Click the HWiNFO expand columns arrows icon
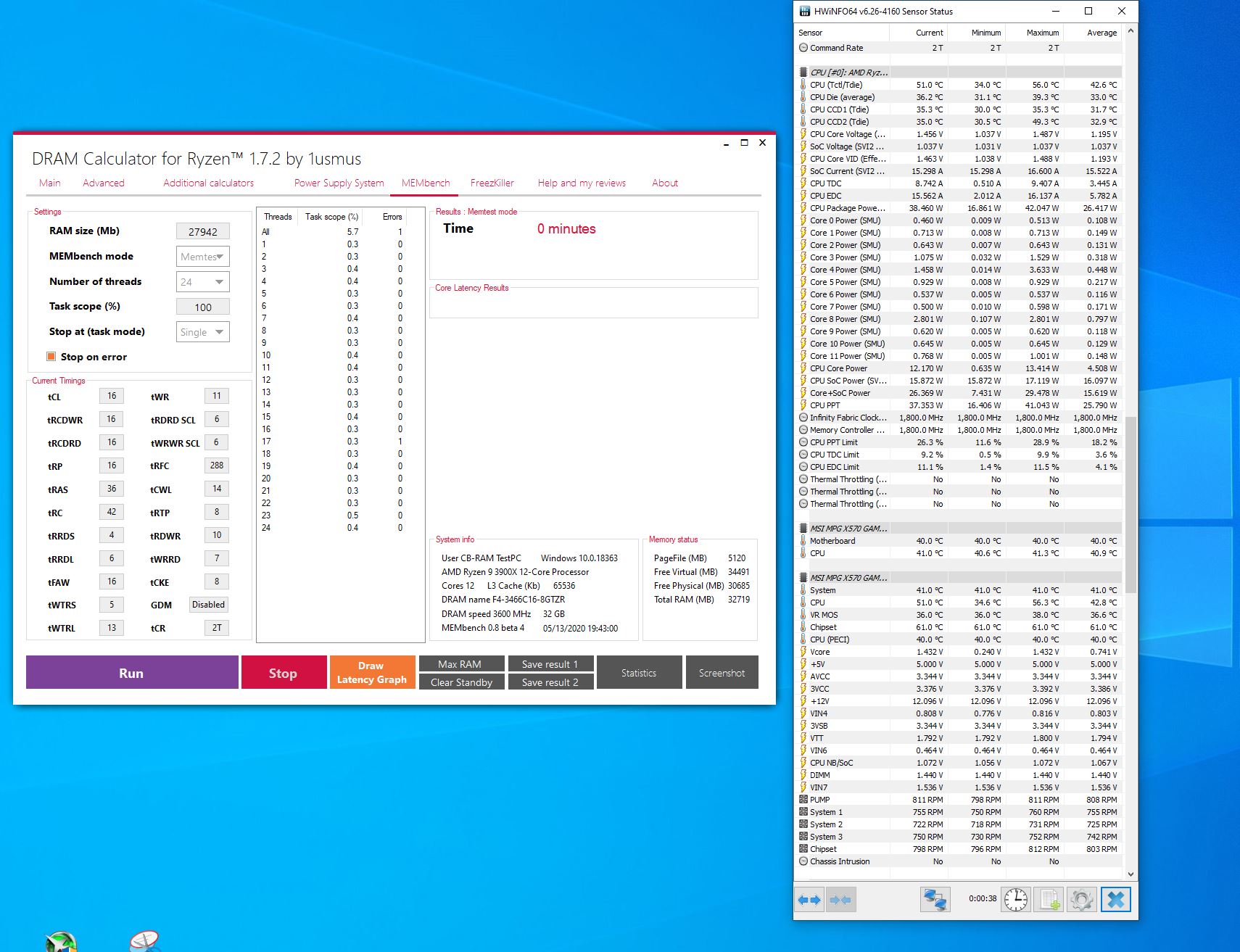Image resolution: width=1240 pixels, height=952 pixels. coord(809,900)
